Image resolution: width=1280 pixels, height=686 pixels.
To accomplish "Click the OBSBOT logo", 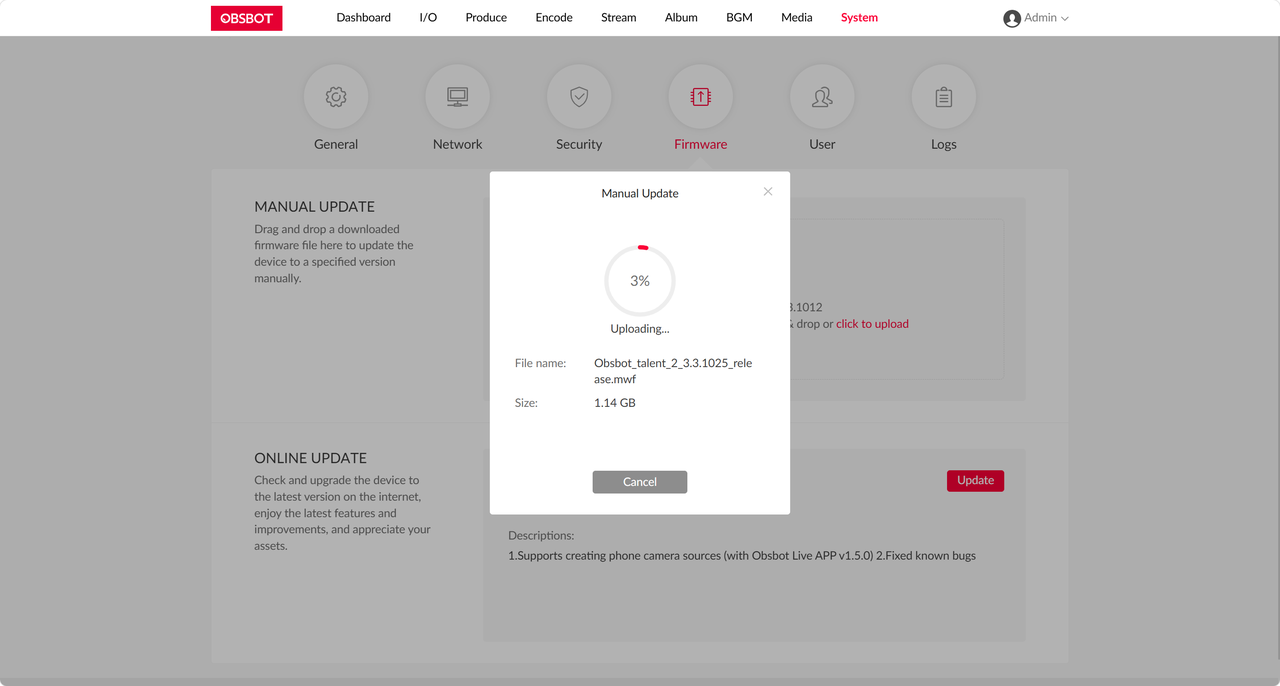I will [x=246, y=18].
